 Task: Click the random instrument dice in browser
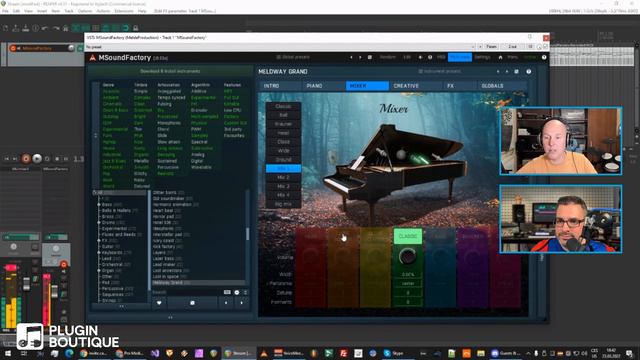(x=192, y=303)
